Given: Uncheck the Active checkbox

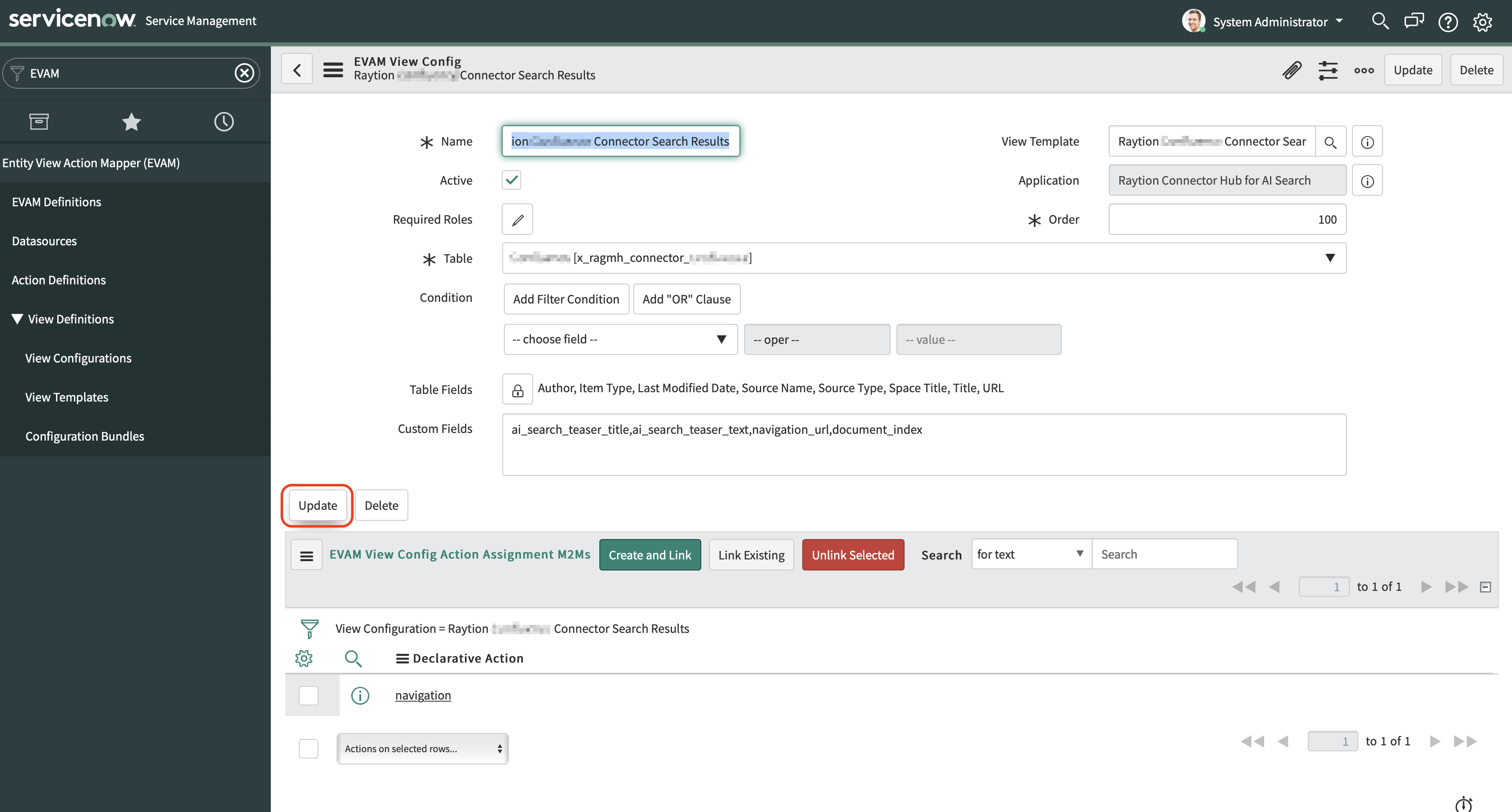Looking at the screenshot, I should click(x=511, y=180).
